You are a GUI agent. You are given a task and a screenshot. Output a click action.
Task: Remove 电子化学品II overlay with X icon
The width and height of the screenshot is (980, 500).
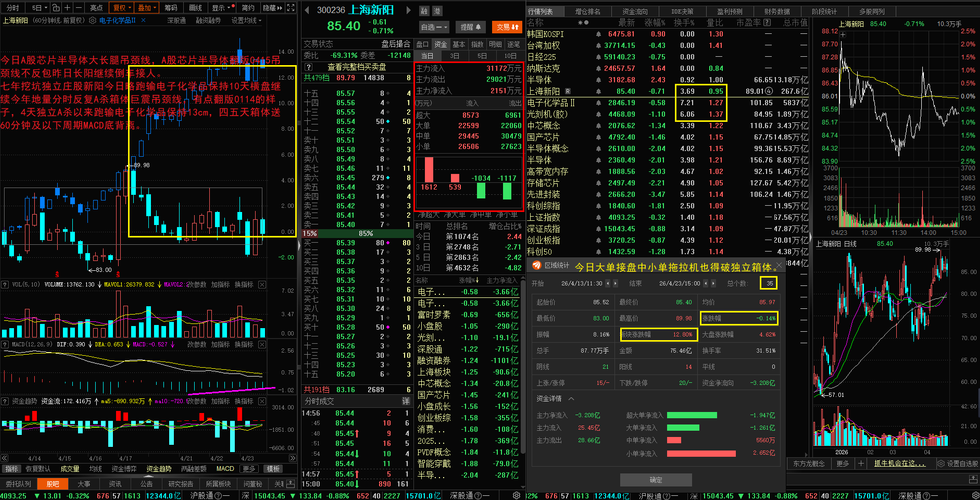coord(143,20)
